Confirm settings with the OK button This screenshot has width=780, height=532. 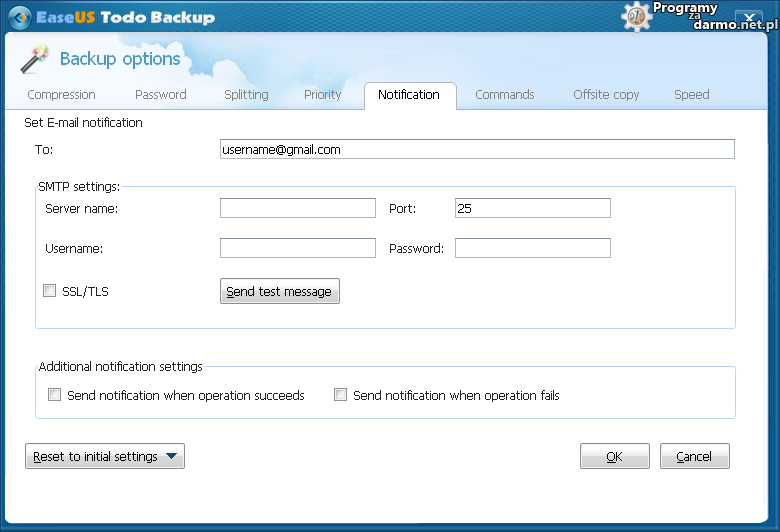tap(614, 456)
